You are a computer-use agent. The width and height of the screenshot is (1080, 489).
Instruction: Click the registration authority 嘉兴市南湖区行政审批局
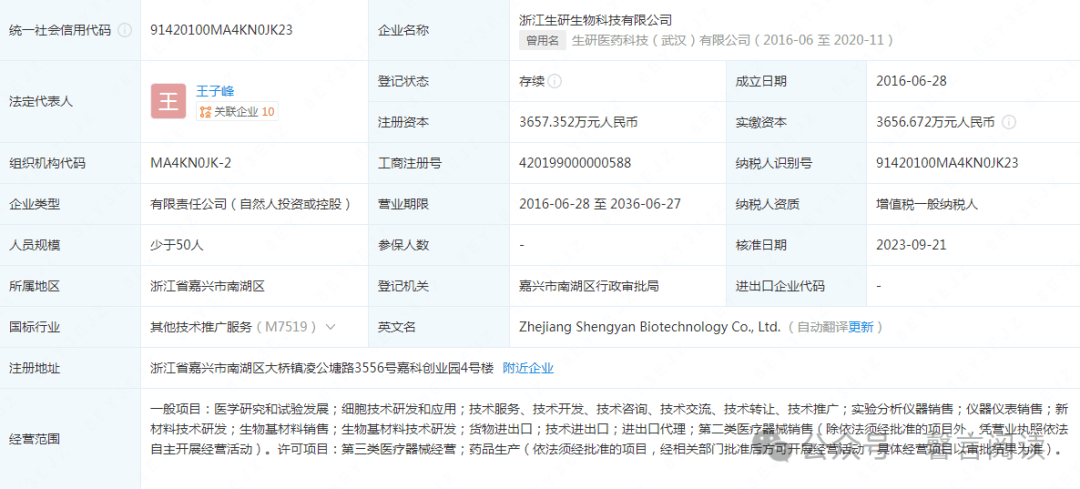point(590,286)
